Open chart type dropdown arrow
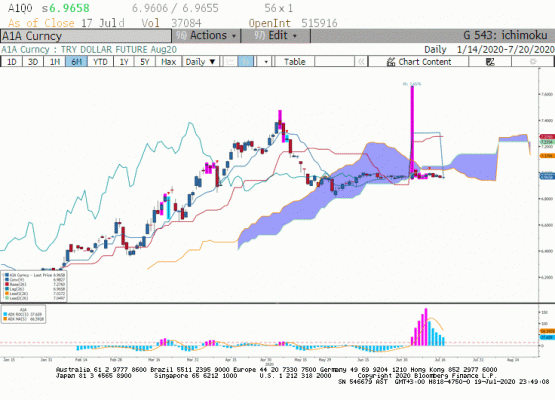Viewport: 555px width, 400px height. 265,62
